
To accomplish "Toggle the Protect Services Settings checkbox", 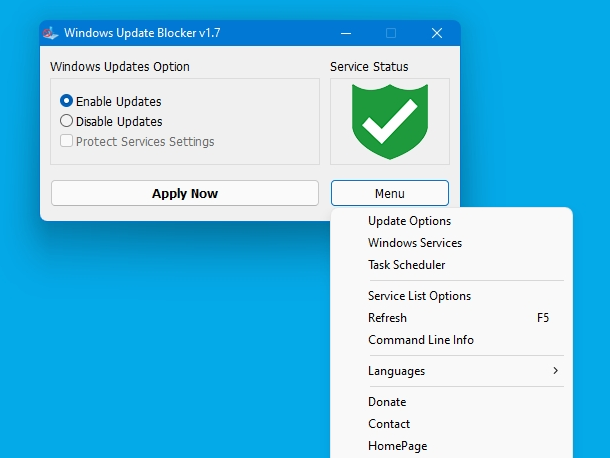I will (x=67, y=141).
